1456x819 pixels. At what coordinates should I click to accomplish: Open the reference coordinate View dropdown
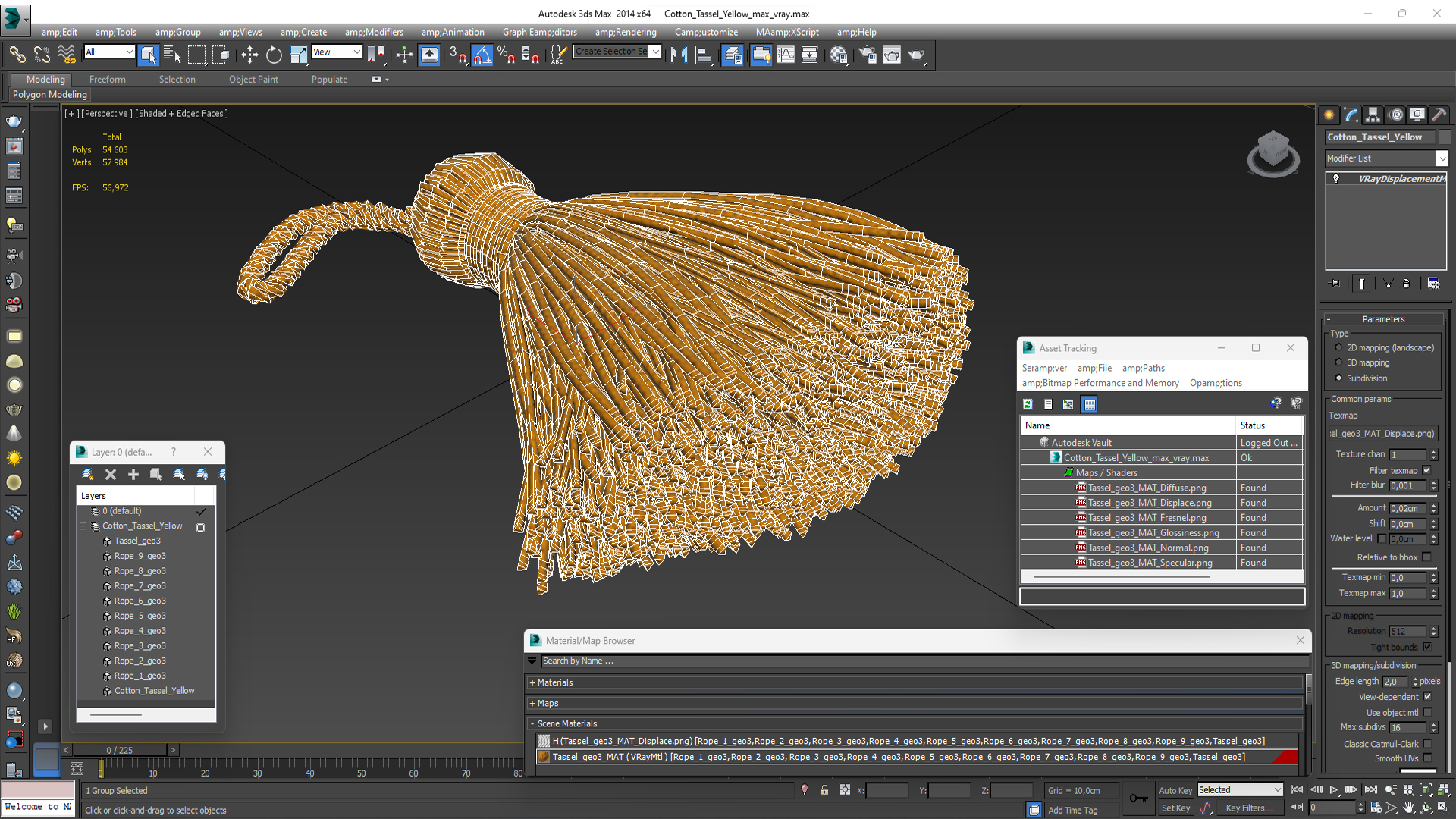coord(337,52)
